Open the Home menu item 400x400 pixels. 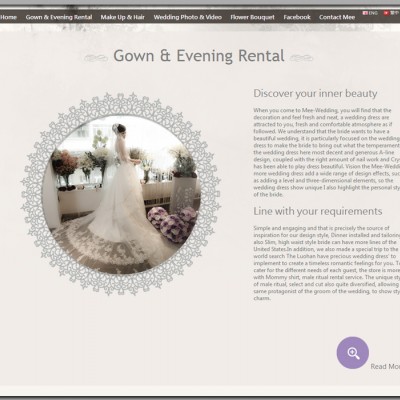point(8,17)
